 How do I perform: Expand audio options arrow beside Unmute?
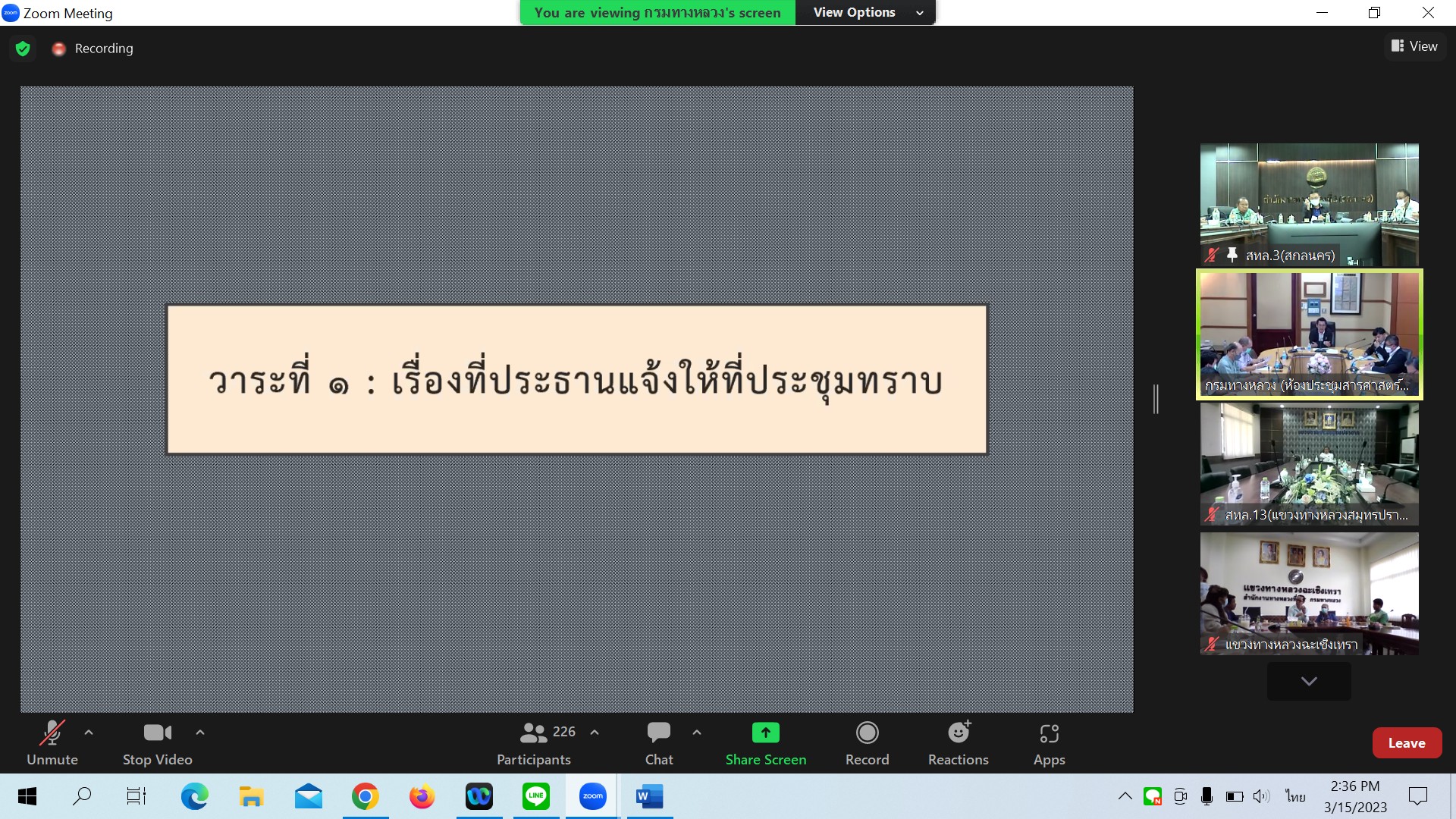[89, 733]
